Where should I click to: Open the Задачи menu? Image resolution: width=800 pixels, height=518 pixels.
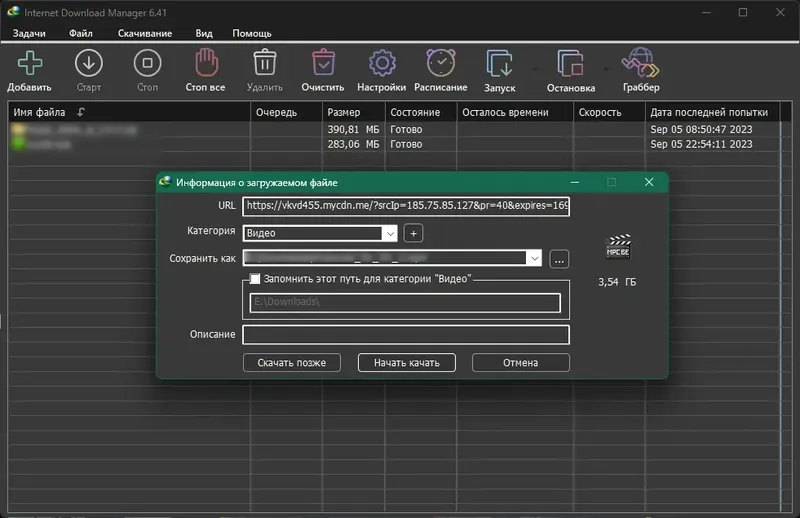pos(29,33)
